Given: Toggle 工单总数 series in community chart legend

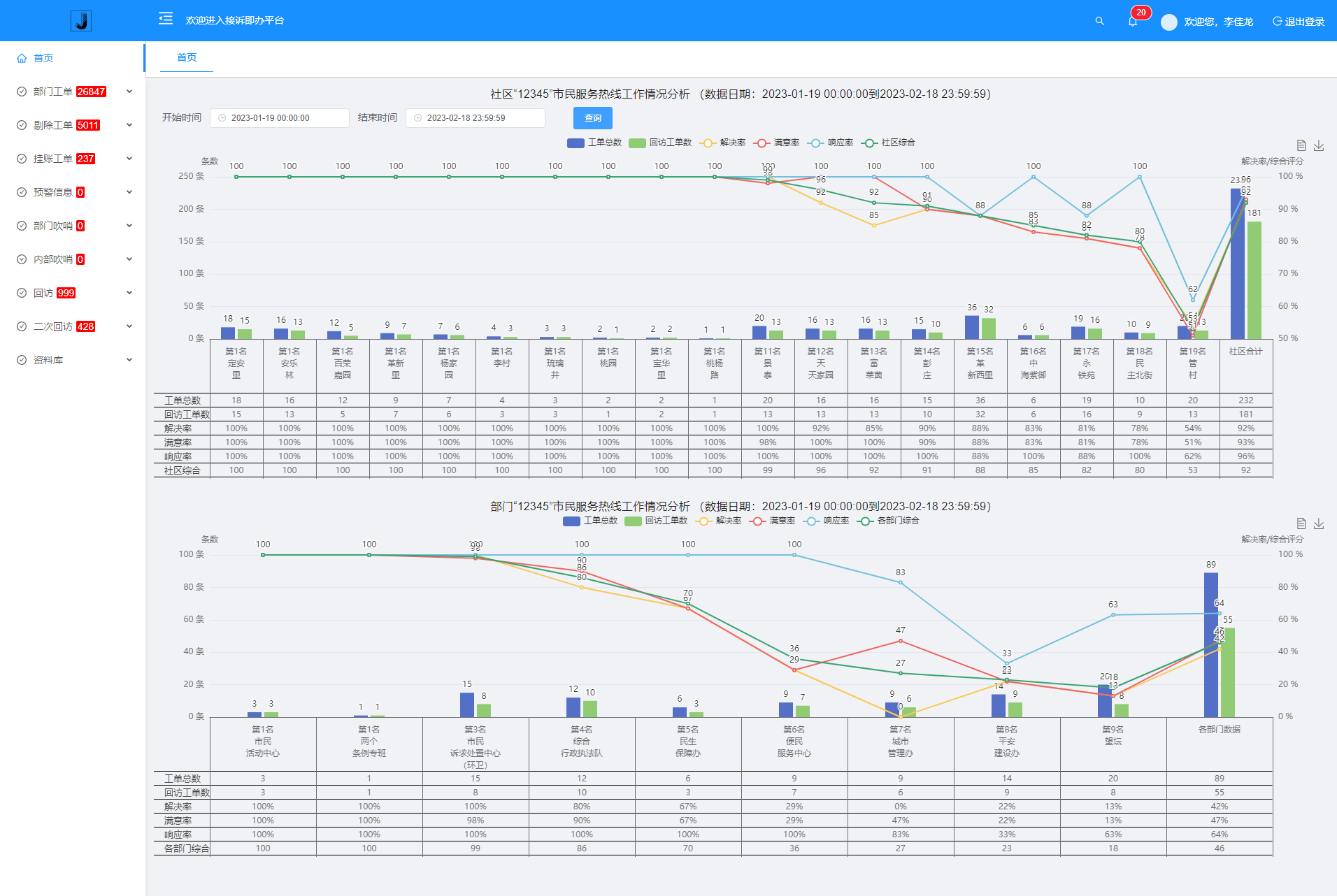Looking at the screenshot, I should tap(594, 143).
